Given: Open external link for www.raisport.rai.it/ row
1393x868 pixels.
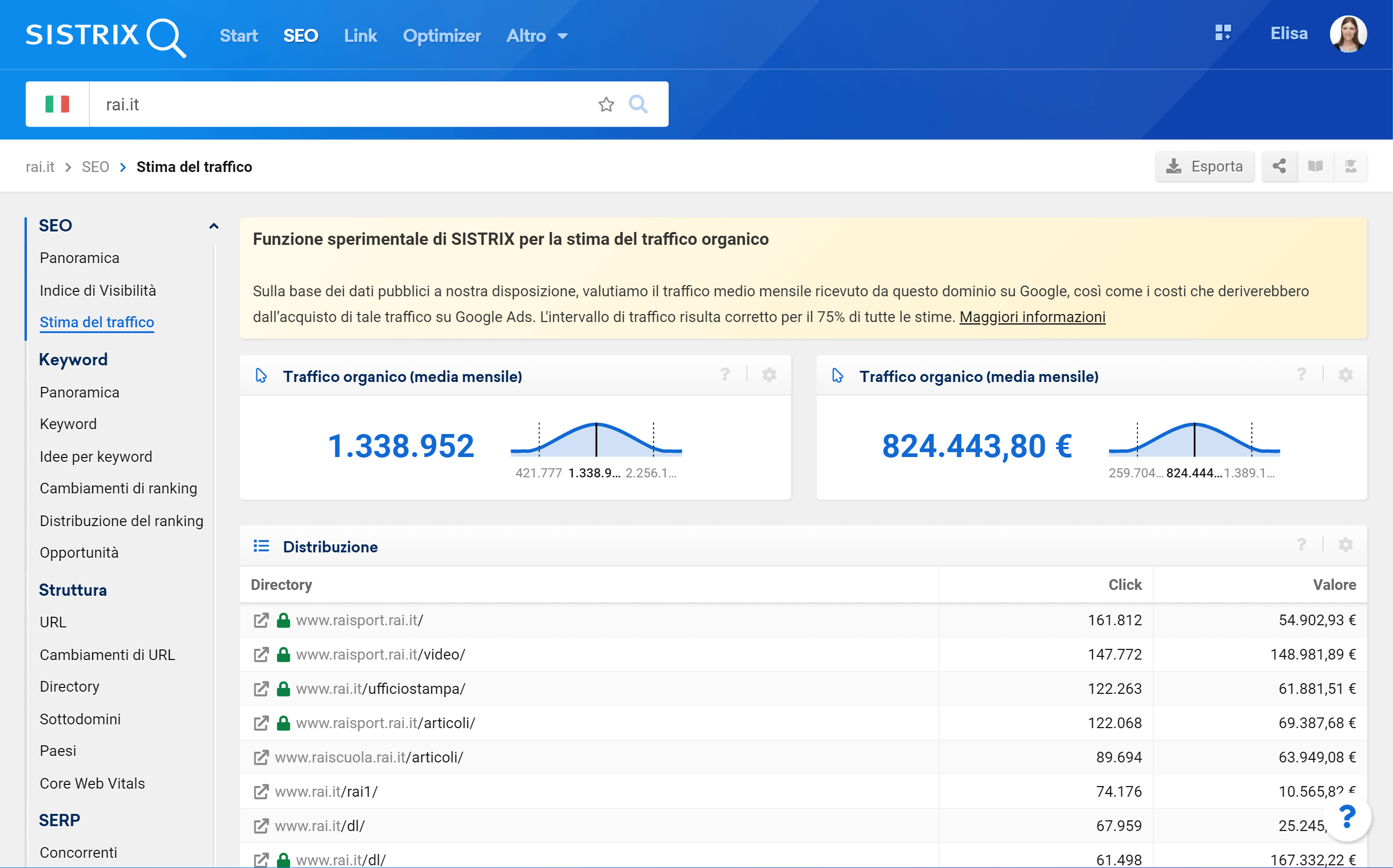Looking at the screenshot, I should (x=261, y=620).
